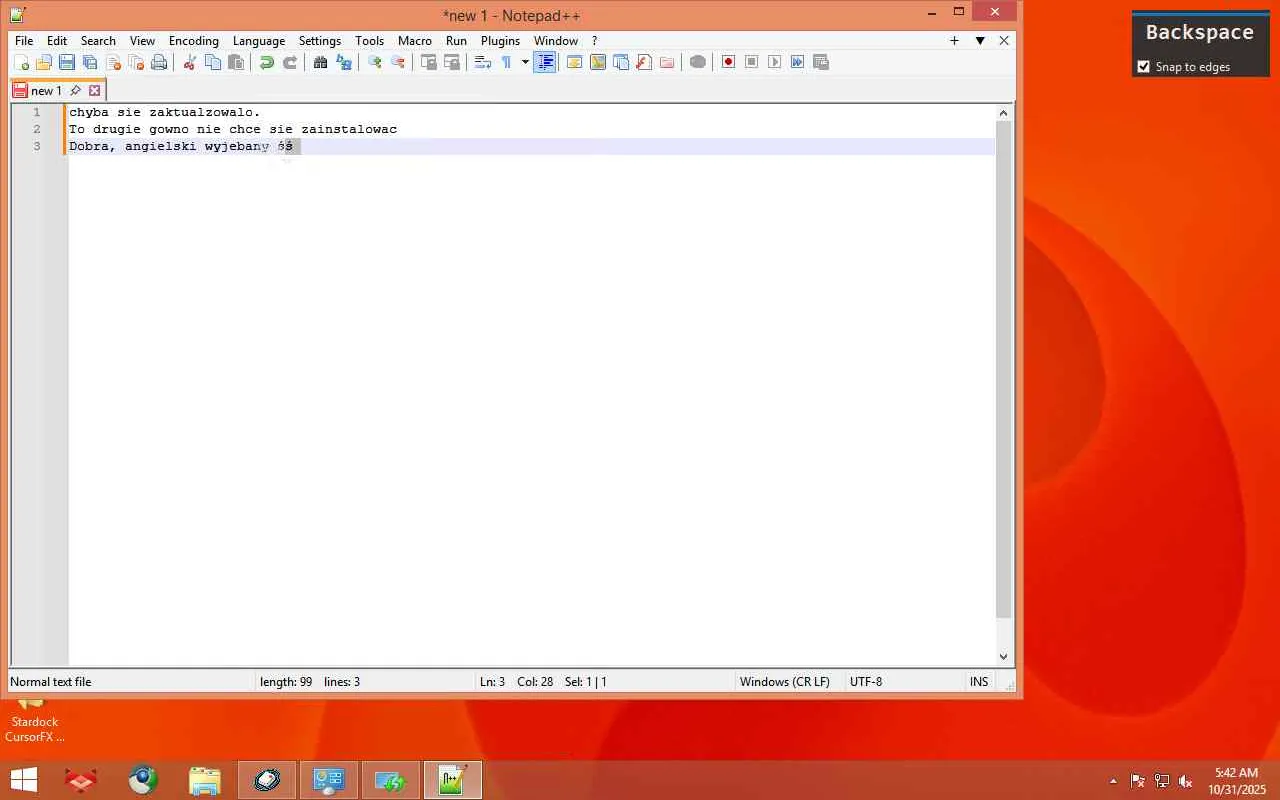The image size is (1280, 800).
Task: Open File Explorer from the taskbar
Action: coord(204,780)
